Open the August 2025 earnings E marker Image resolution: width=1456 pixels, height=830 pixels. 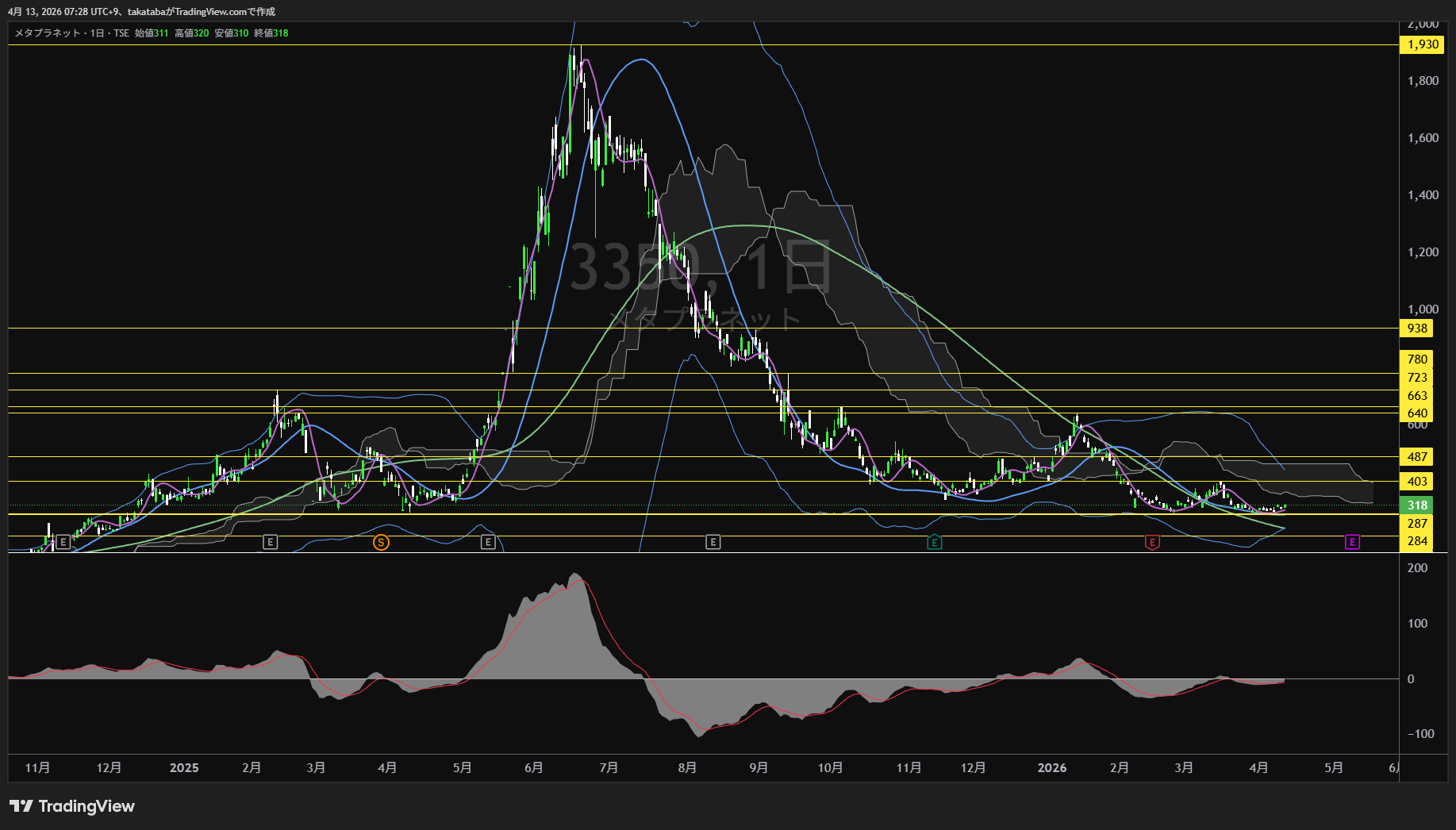tap(713, 543)
